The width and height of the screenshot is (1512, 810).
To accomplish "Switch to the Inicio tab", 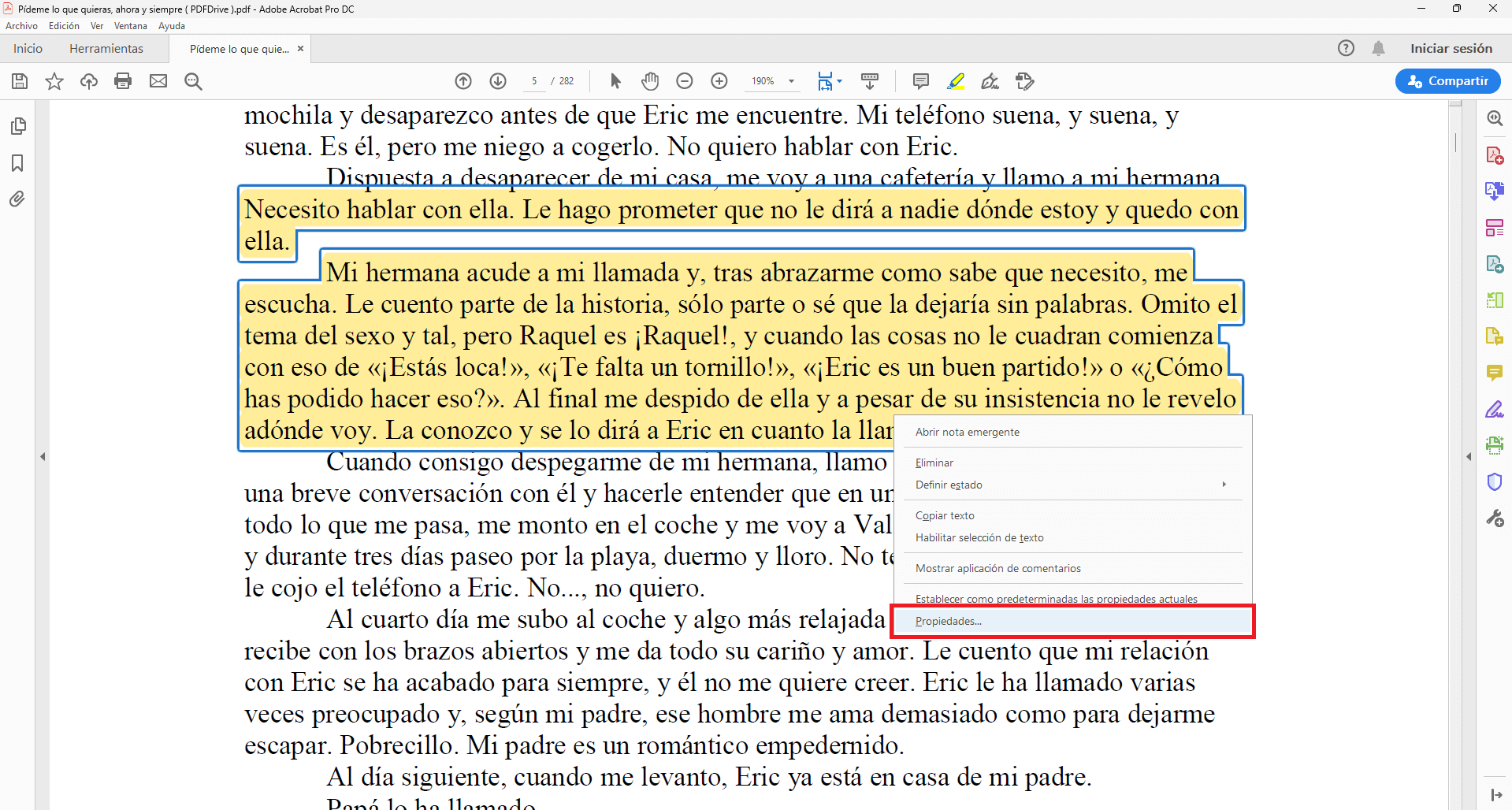I will point(28,48).
